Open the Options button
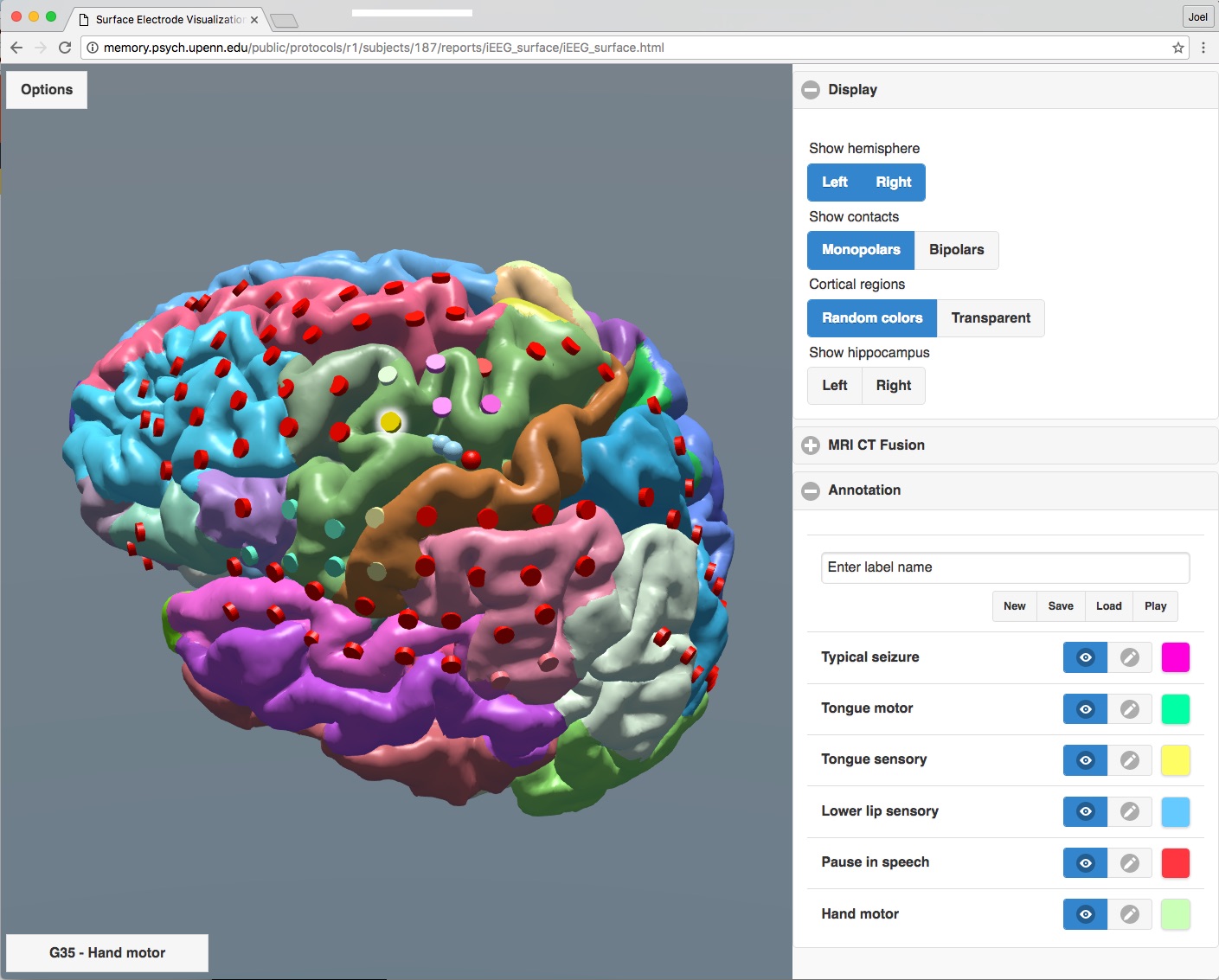The width and height of the screenshot is (1219, 980). pos(47,90)
